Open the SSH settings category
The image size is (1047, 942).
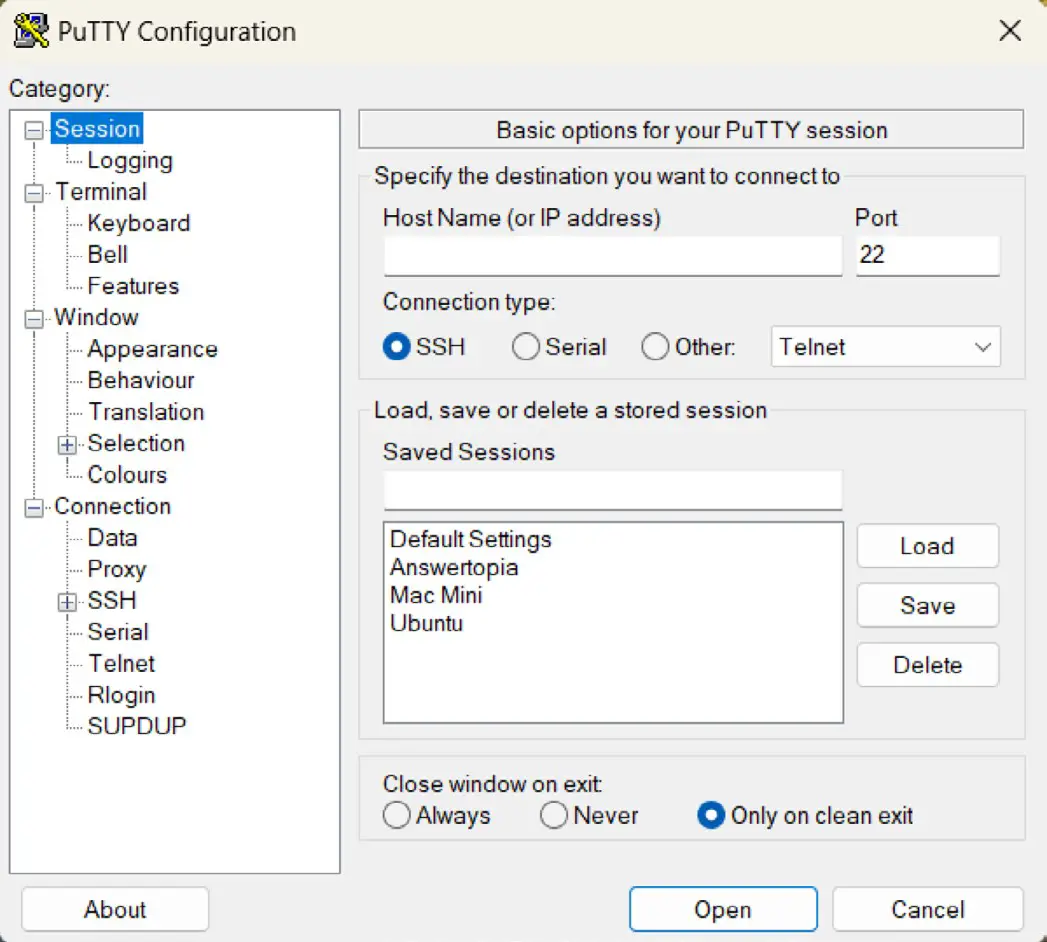(112, 600)
